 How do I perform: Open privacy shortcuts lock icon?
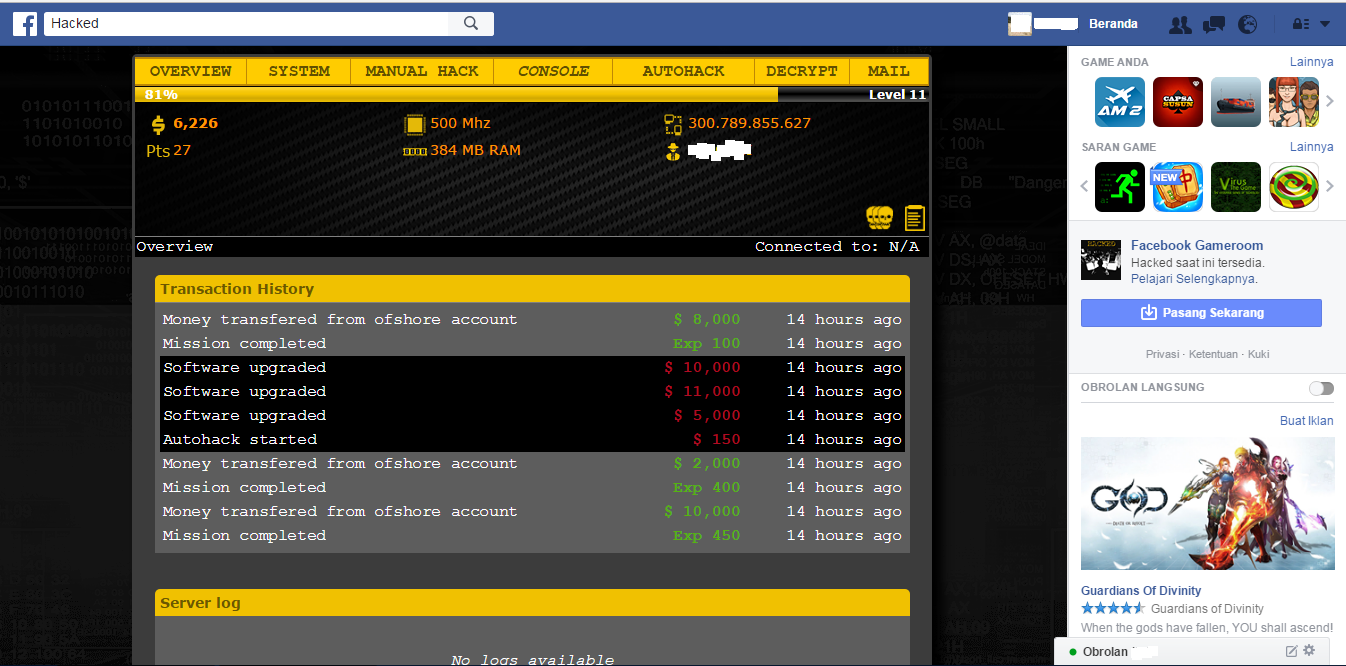coord(1301,24)
